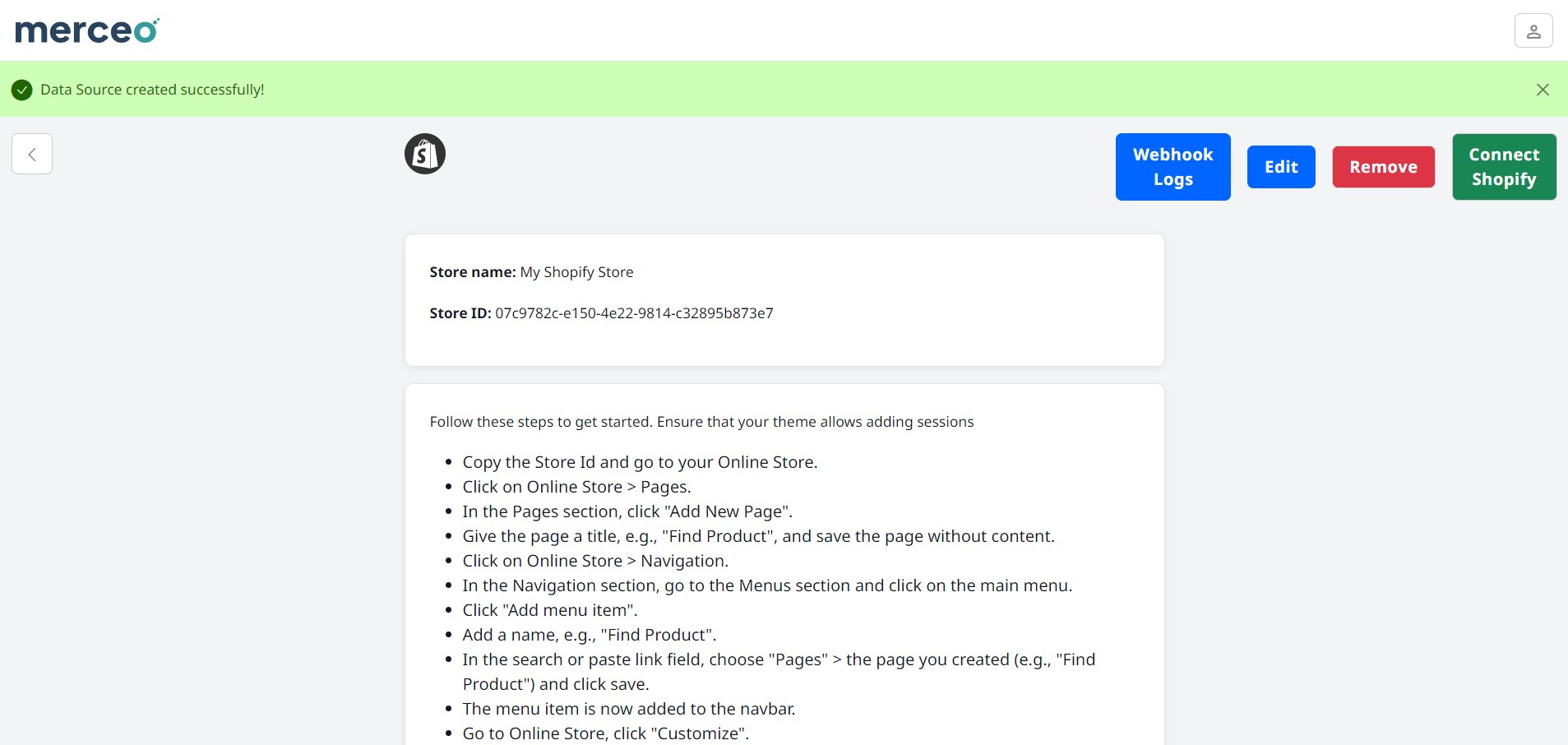Click step "Click on Online Store > Navigation."

click(595, 561)
